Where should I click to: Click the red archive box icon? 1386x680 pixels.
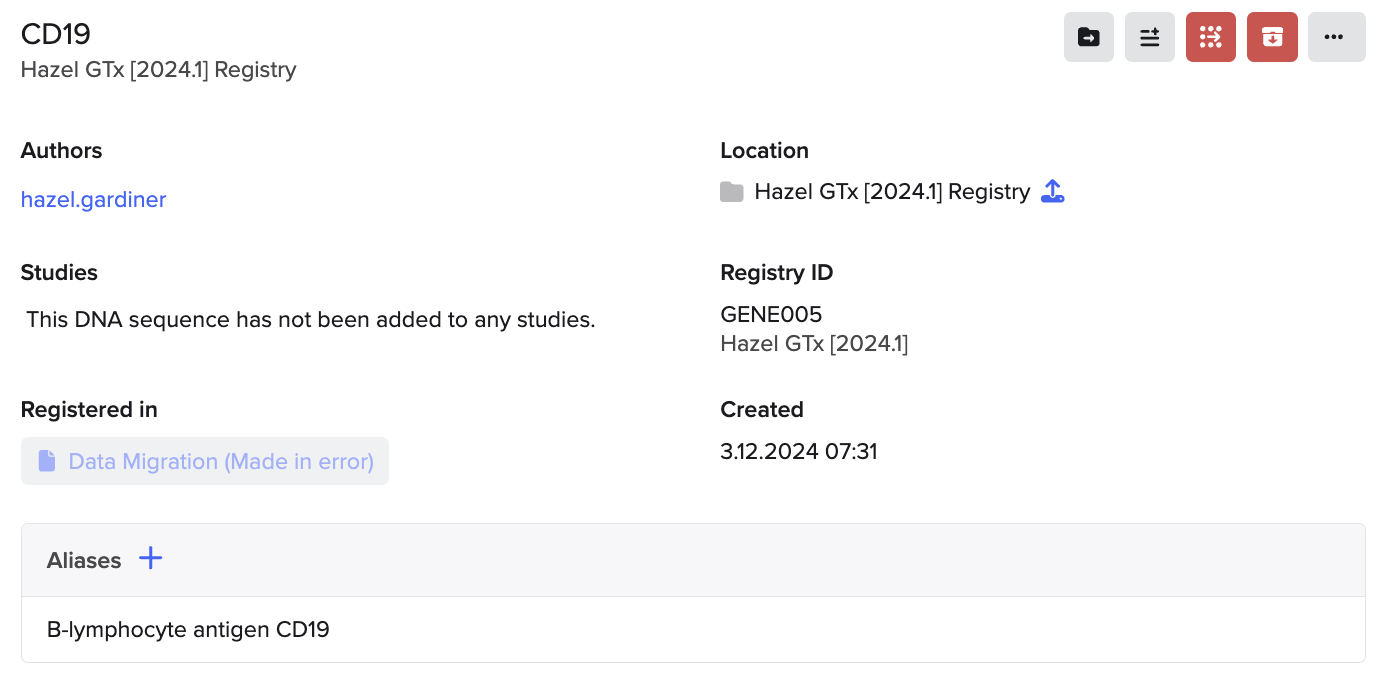tap(1272, 37)
